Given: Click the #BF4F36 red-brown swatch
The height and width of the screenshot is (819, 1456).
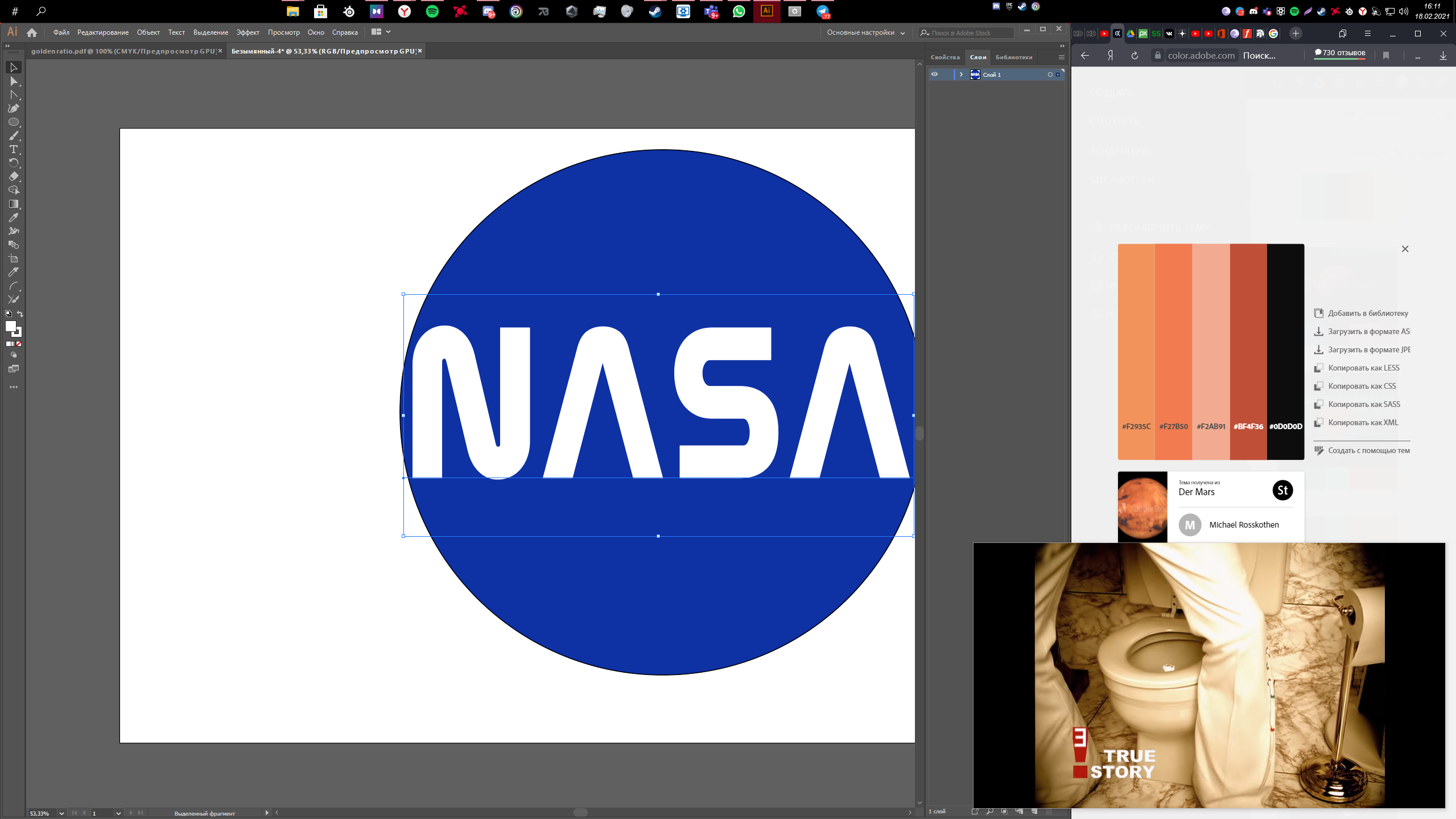Looking at the screenshot, I should (1248, 352).
